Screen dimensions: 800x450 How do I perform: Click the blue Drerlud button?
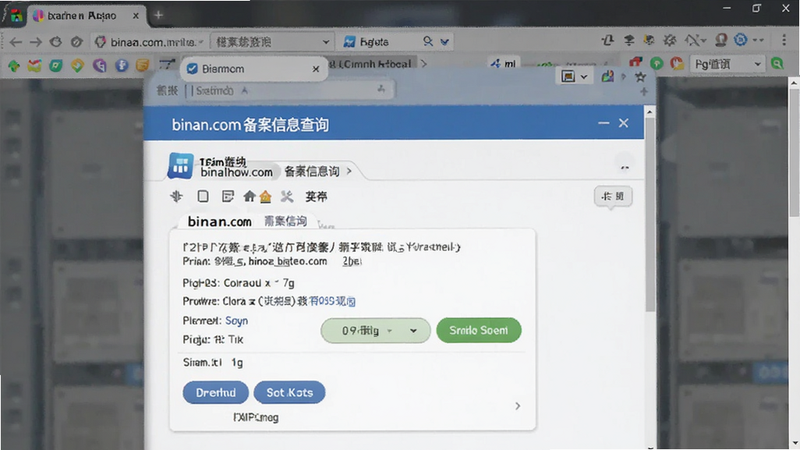point(216,392)
